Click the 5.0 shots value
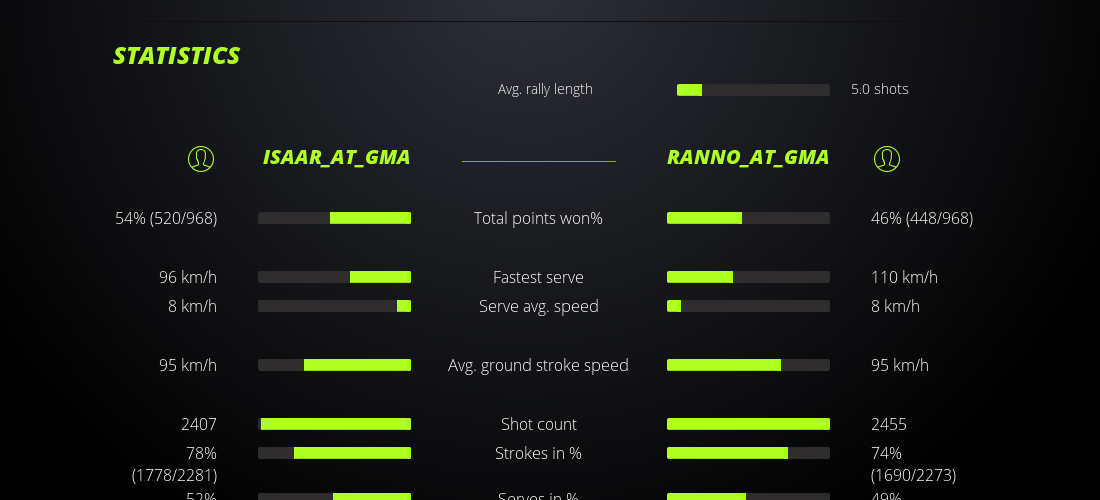 tap(879, 89)
